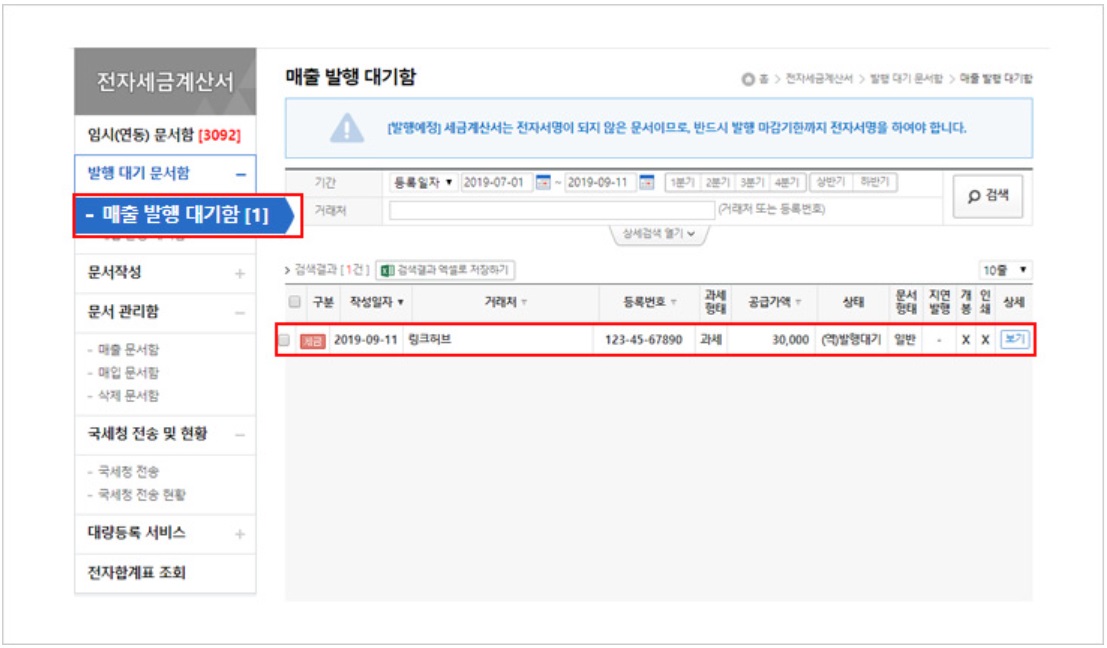
Task: Click 검색결과 엑셀로 저장하기 button
Action: [x=445, y=270]
